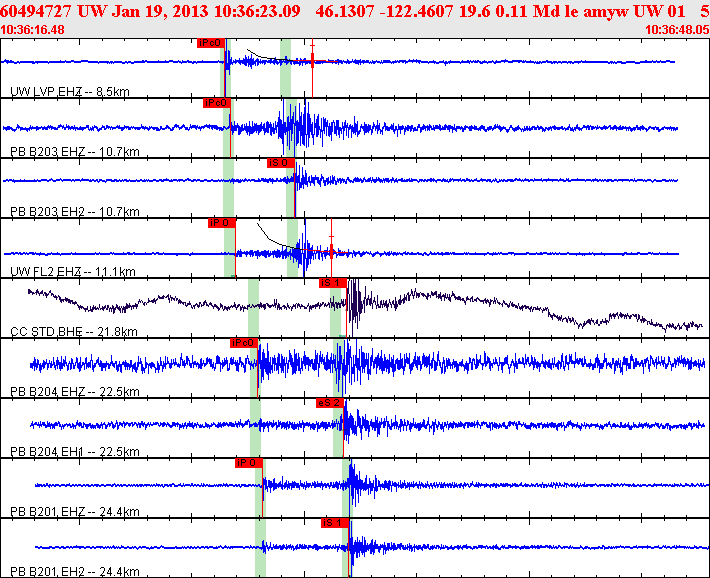This screenshot has height=578, width=710.
Task: Click the PB B204 EH1 -- 22.5km label
Action: click(x=75, y=452)
